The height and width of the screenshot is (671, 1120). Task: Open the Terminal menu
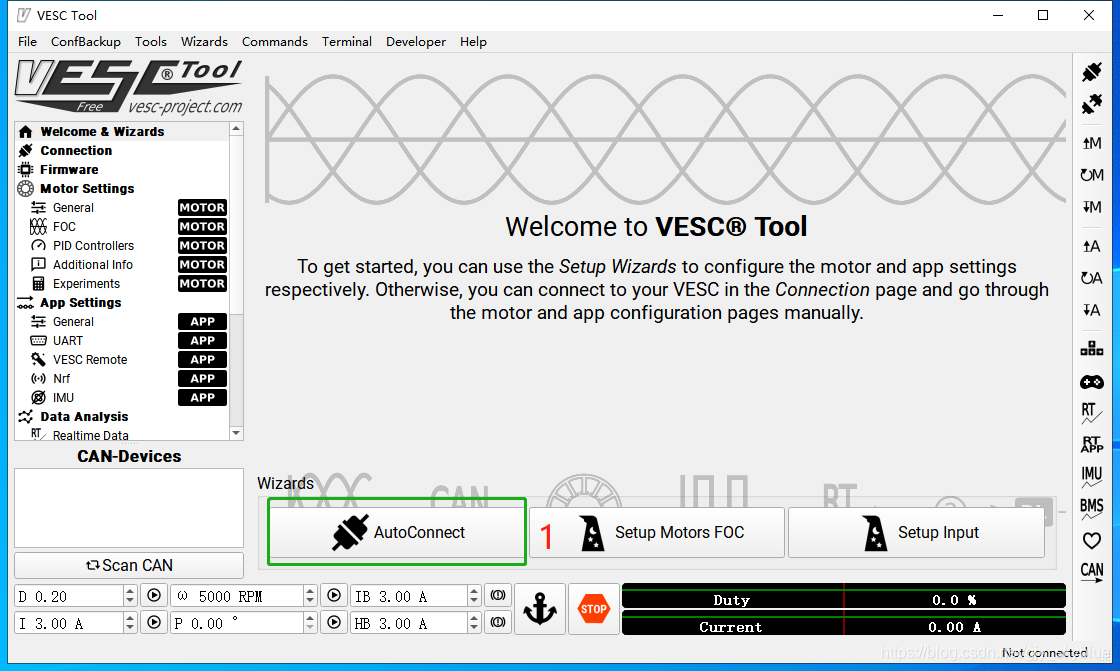346,41
